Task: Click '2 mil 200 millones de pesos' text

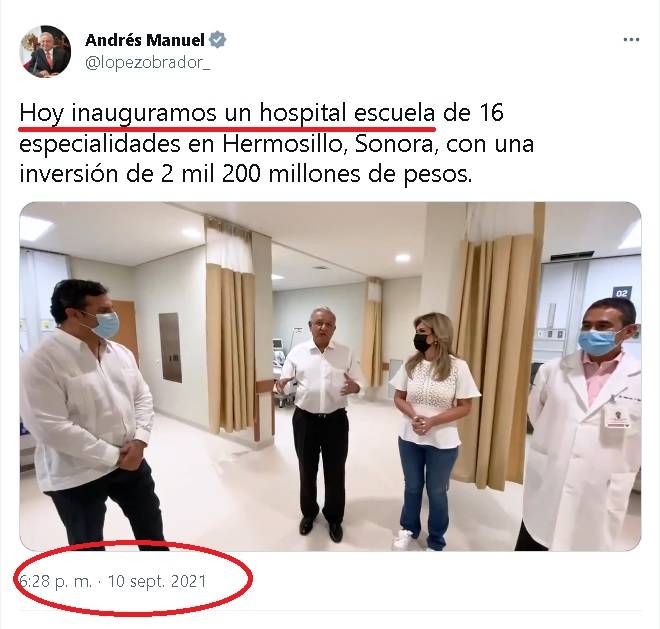Action: point(316,175)
